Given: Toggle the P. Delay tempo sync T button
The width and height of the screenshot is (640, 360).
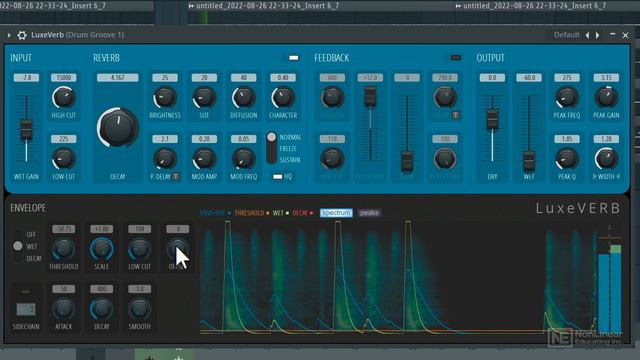Looking at the screenshot, I should click(176, 176).
